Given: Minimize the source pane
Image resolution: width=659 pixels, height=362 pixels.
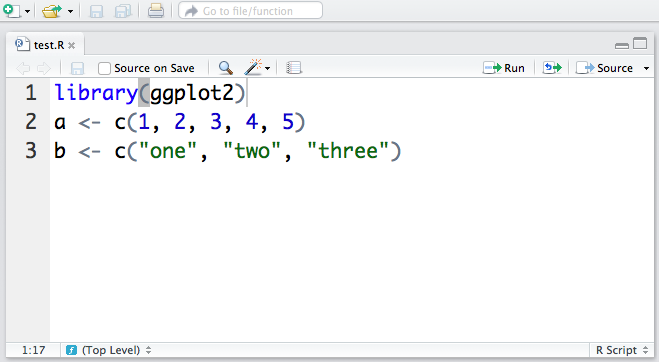Looking at the screenshot, I should pos(622,45).
